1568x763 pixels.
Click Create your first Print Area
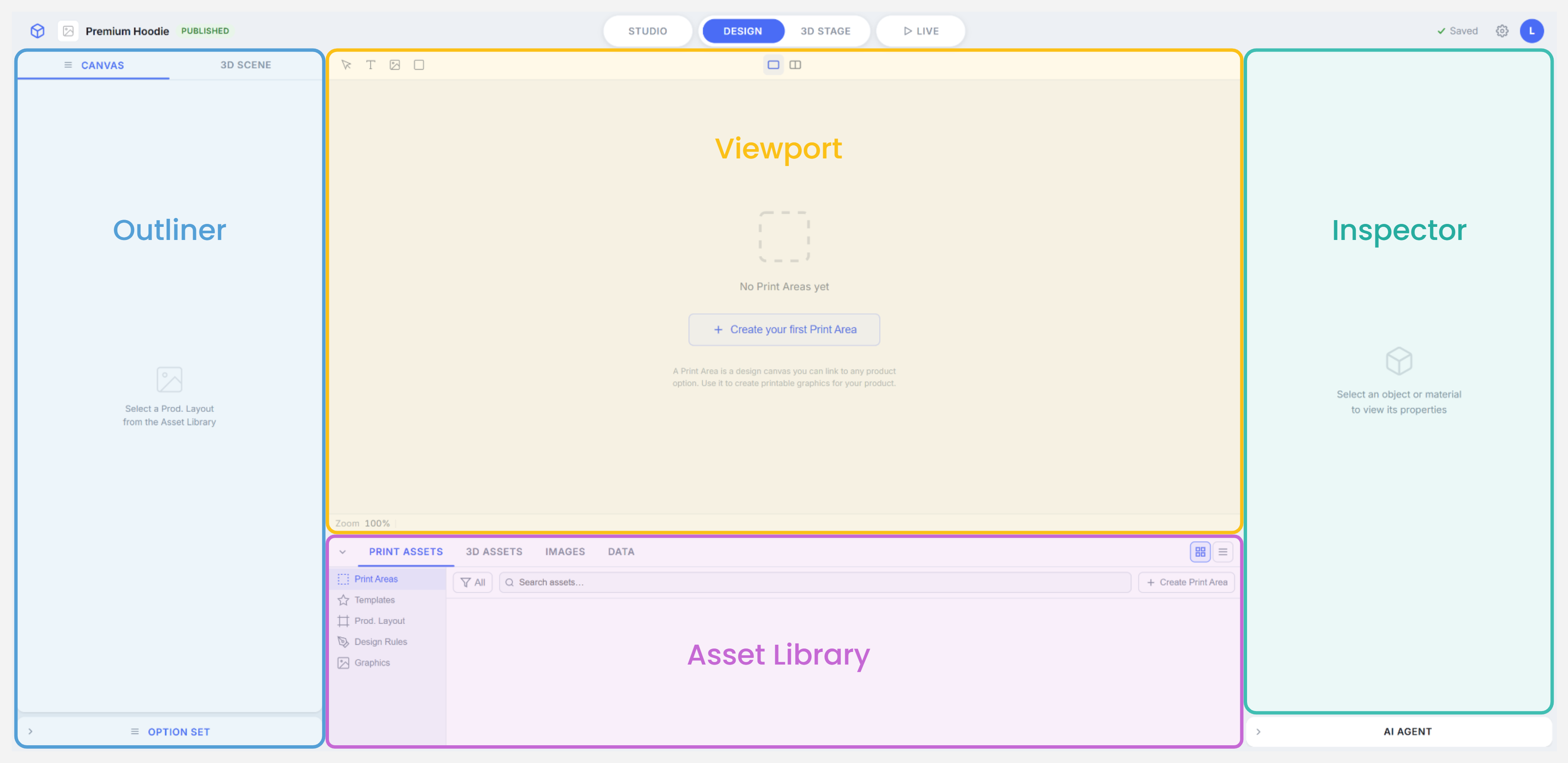(x=784, y=330)
